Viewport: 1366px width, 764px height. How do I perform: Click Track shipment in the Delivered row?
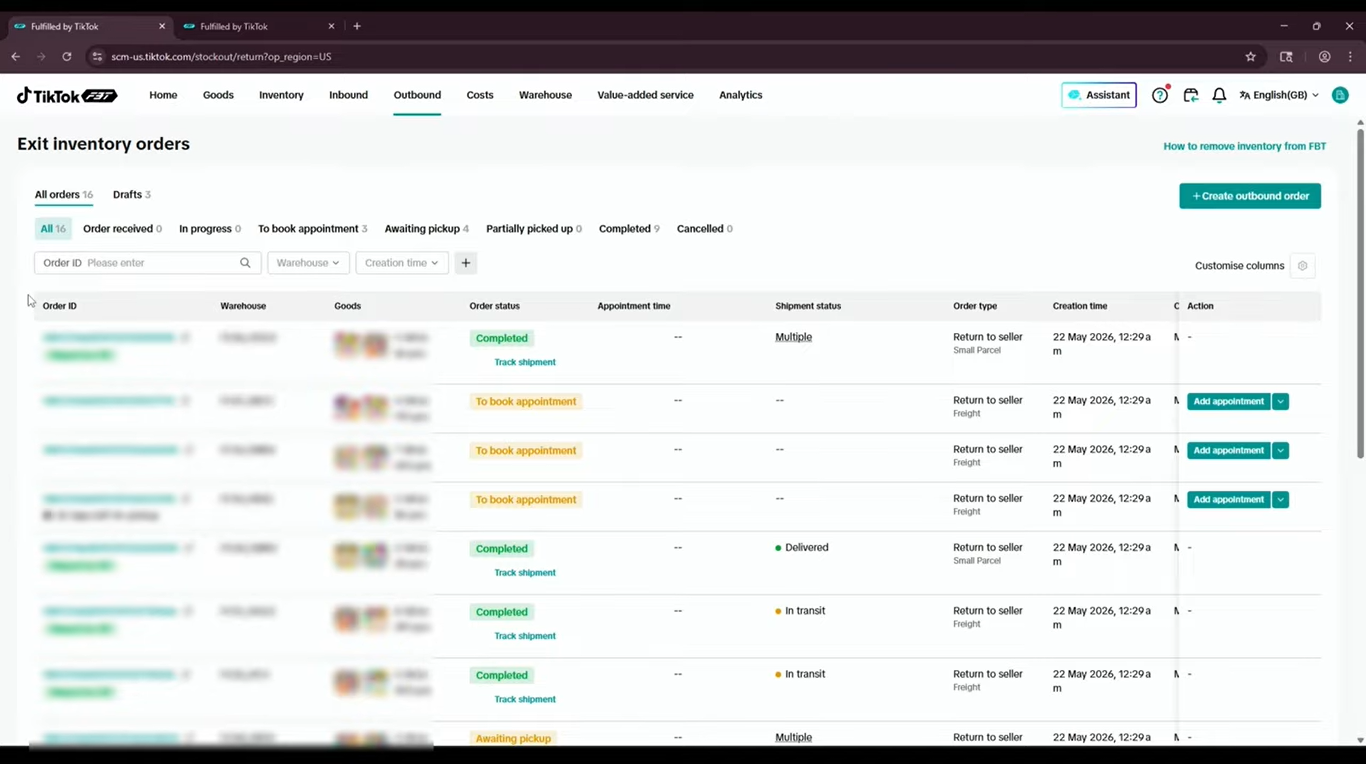525,573
